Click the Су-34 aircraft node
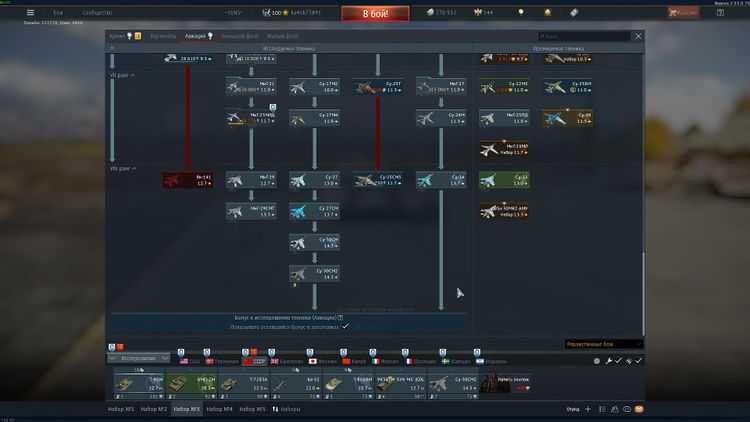Screen dimensions: 750x422 [x=441, y=180]
